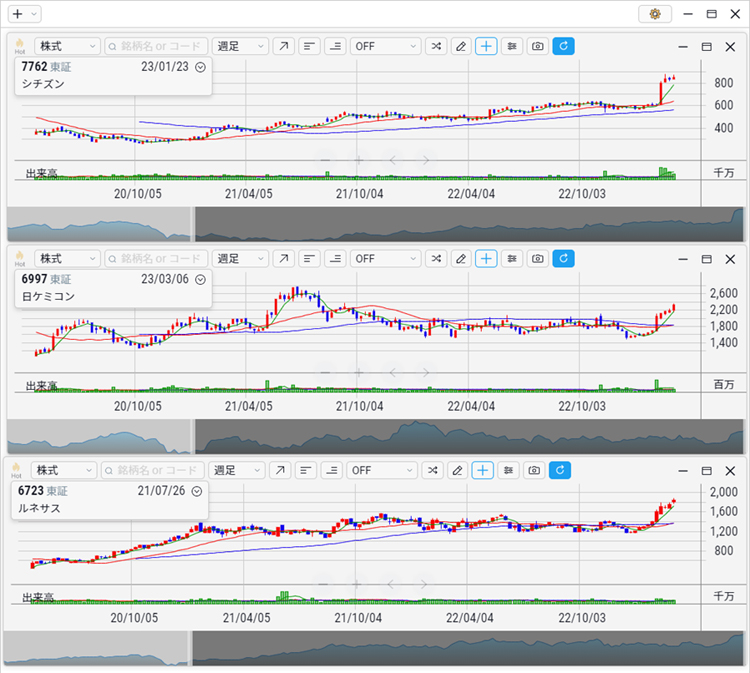Select the pencil drawing tool in the ルネサス chart toolbar

point(458,470)
